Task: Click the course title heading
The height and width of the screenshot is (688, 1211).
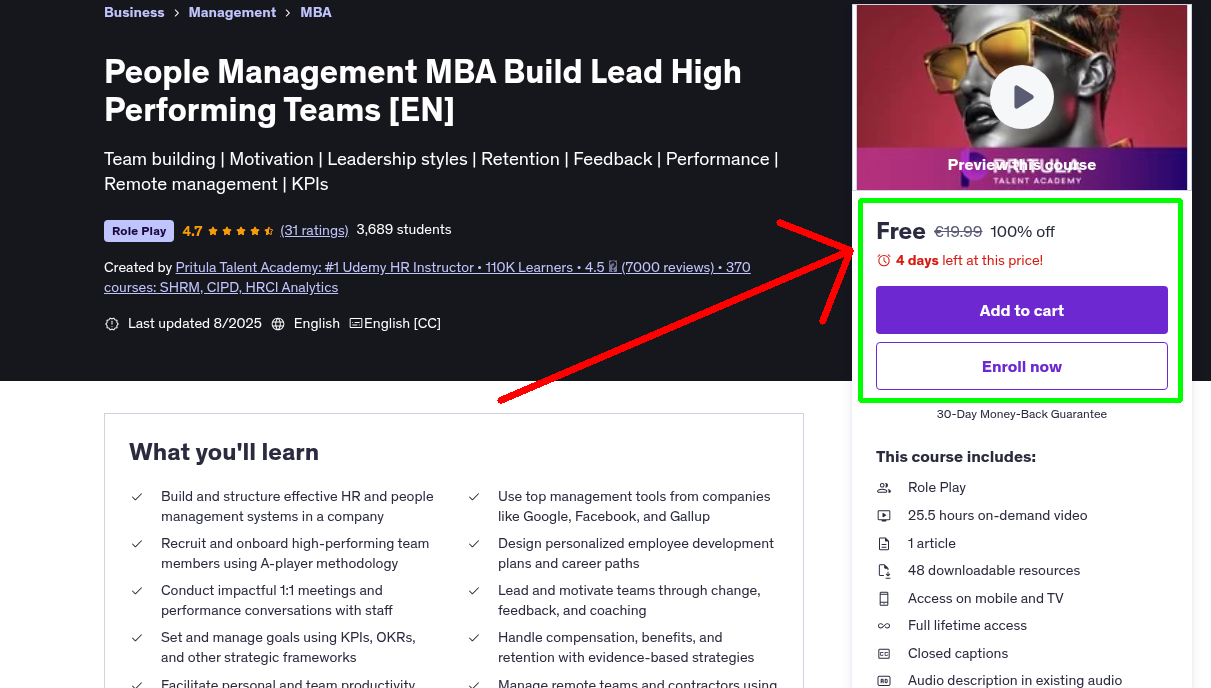Action: pyautogui.click(x=423, y=90)
